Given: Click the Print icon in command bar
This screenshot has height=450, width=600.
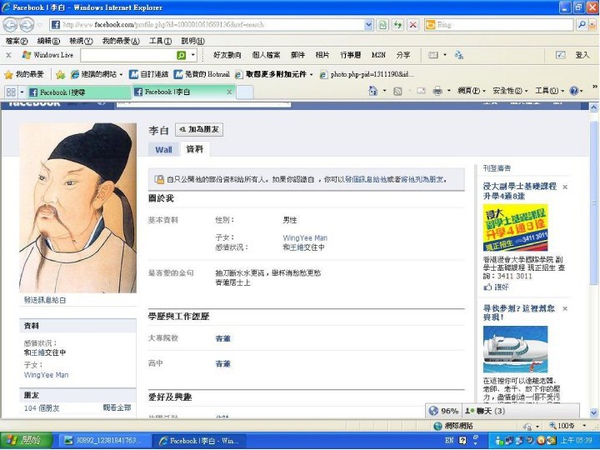Looking at the screenshot, I should 437,91.
